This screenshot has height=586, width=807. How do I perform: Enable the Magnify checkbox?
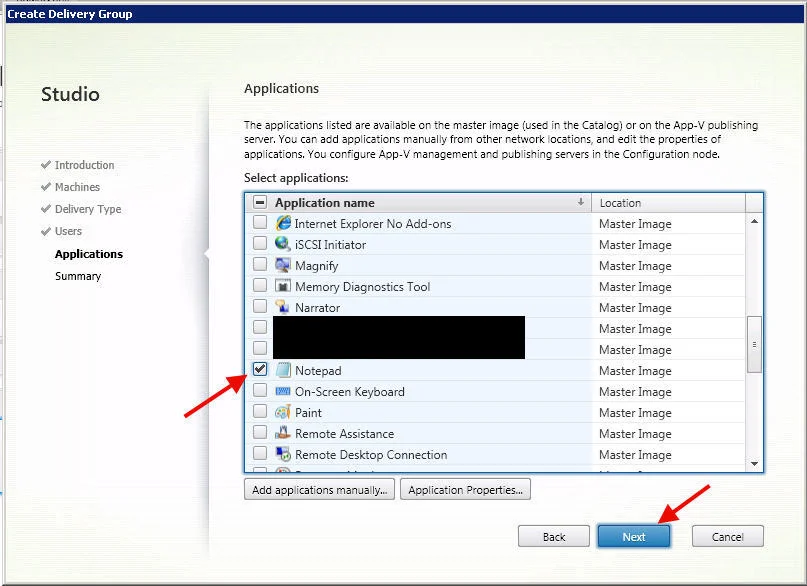pos(260,264)
